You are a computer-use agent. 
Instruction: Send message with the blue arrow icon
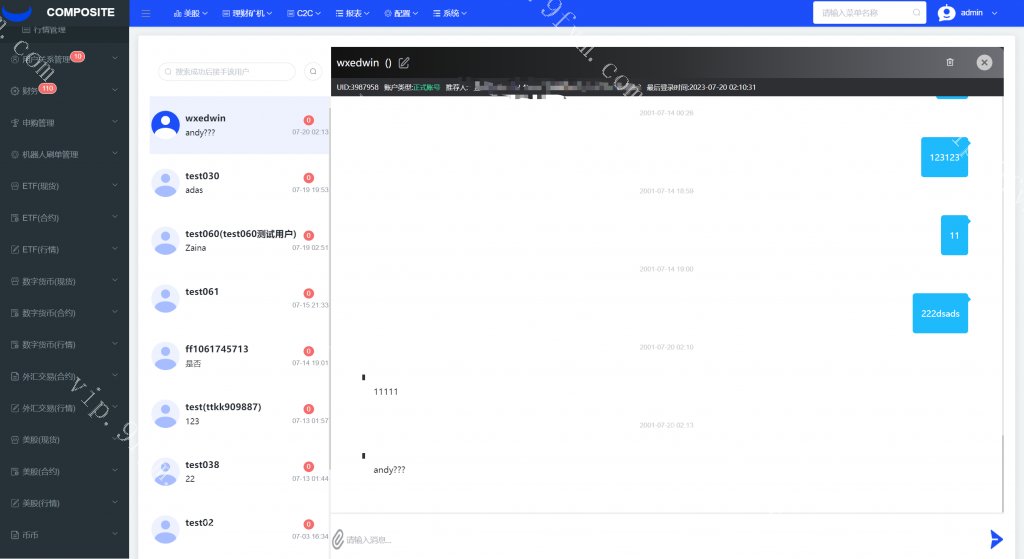click(x=996, y=539)
